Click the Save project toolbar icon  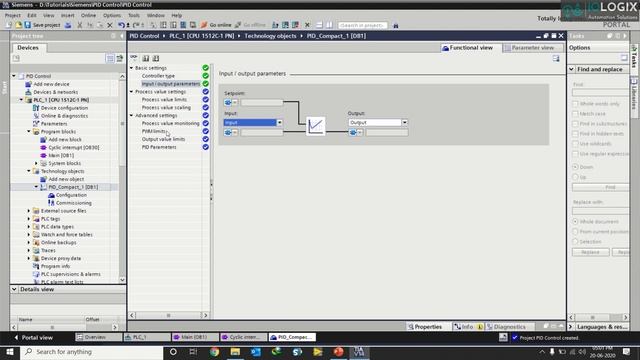click(27, 25)
